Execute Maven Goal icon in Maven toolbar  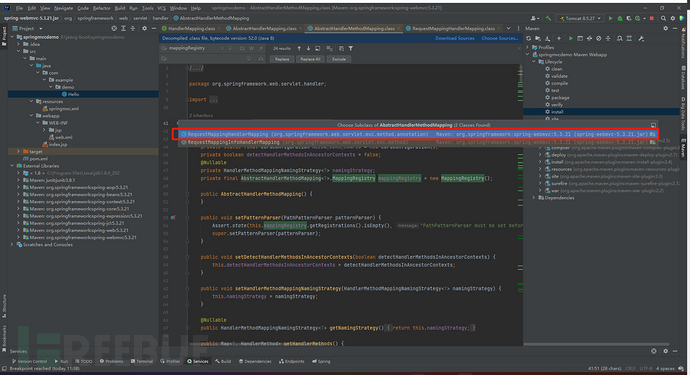[580, 38]
